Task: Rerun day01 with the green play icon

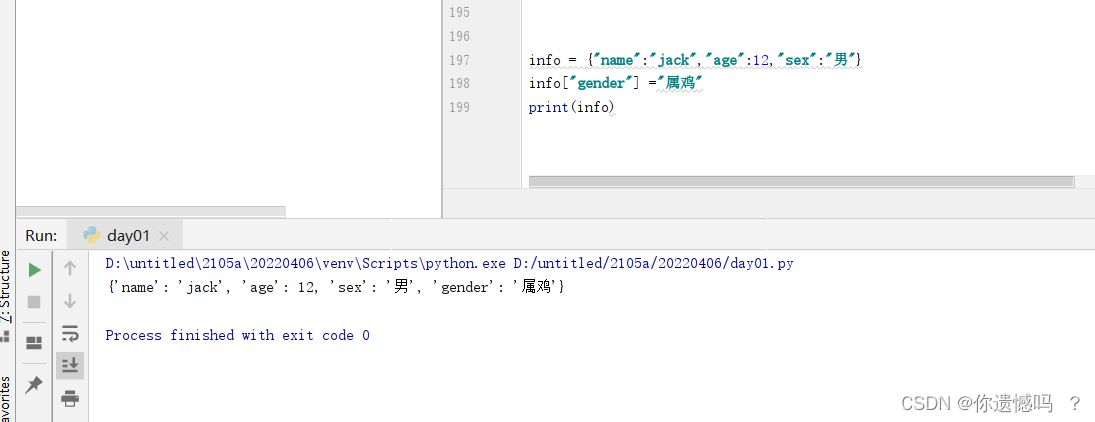Action: 34,270
